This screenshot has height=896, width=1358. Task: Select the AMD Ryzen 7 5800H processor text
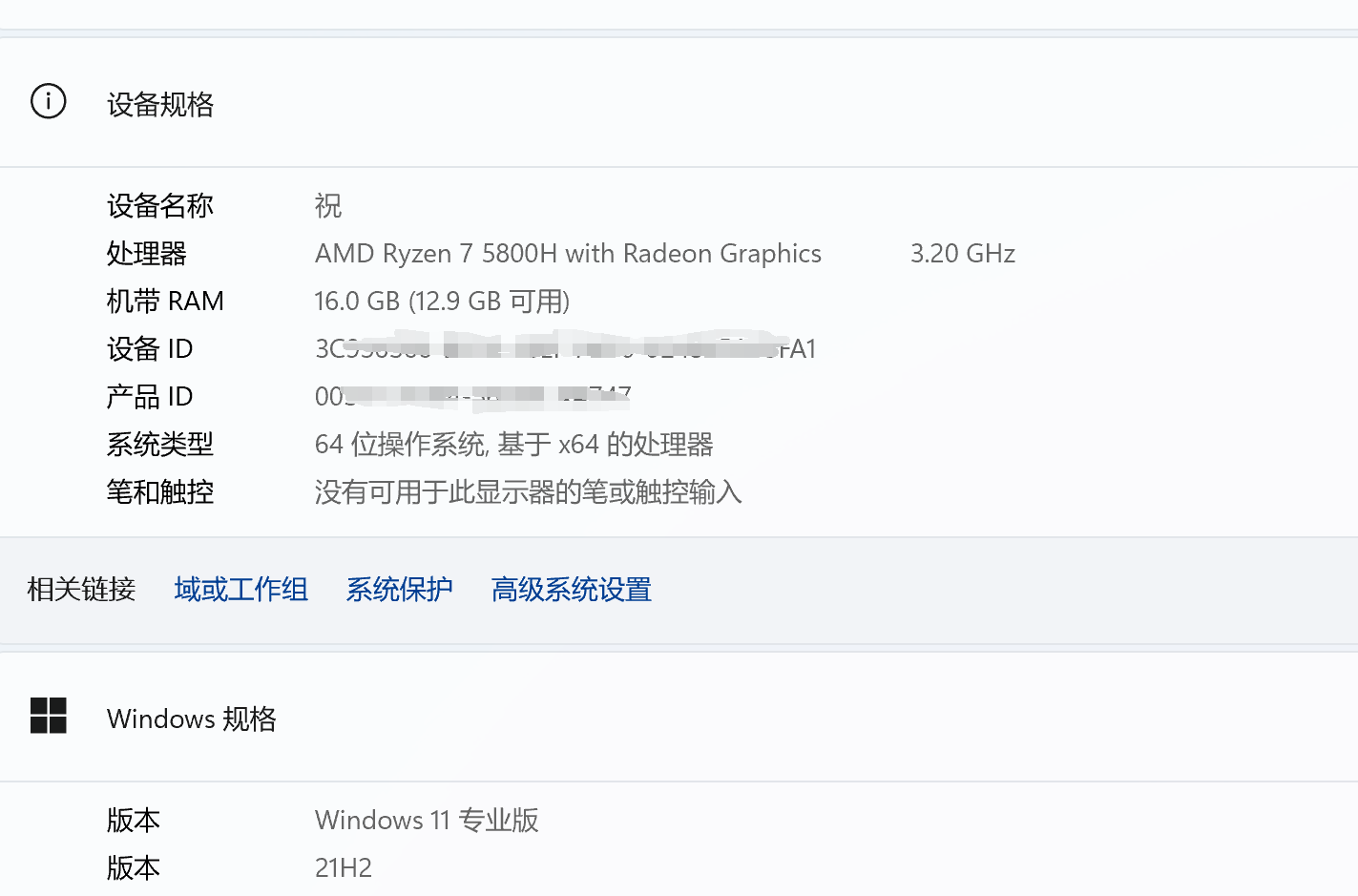(x=568, y=254)
